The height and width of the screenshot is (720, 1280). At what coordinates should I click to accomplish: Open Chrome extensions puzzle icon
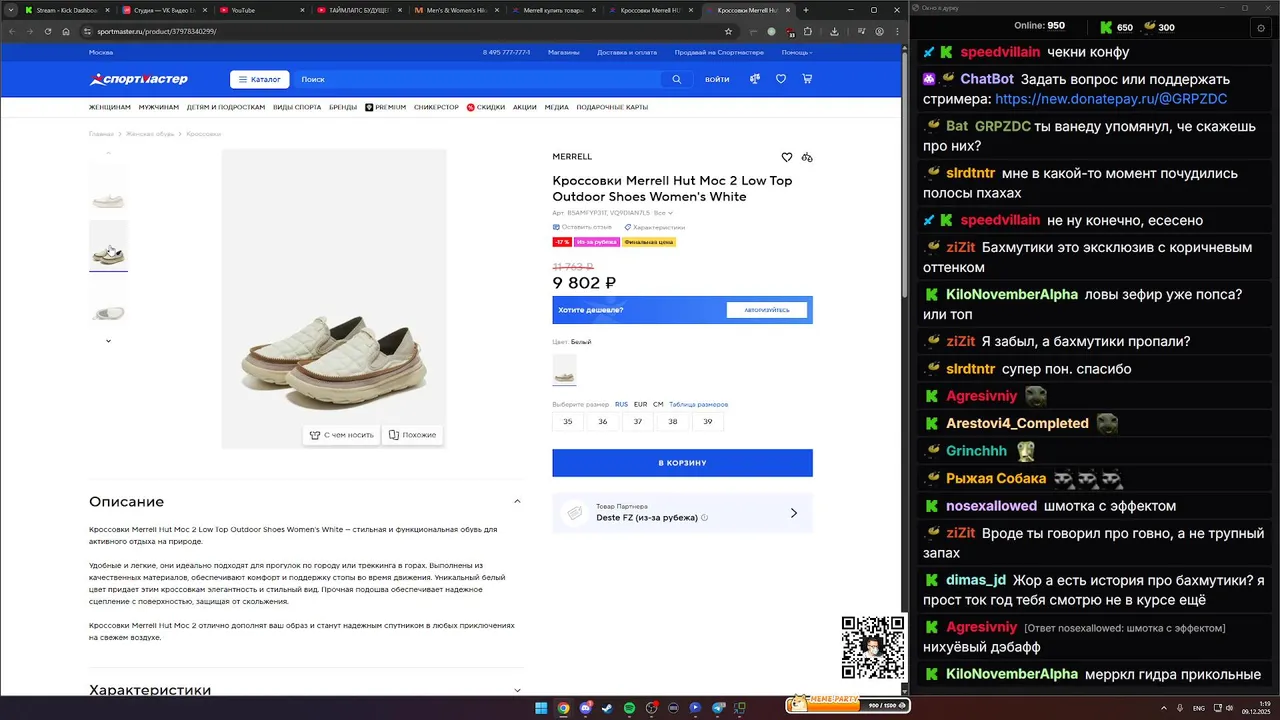coord(807,31)
